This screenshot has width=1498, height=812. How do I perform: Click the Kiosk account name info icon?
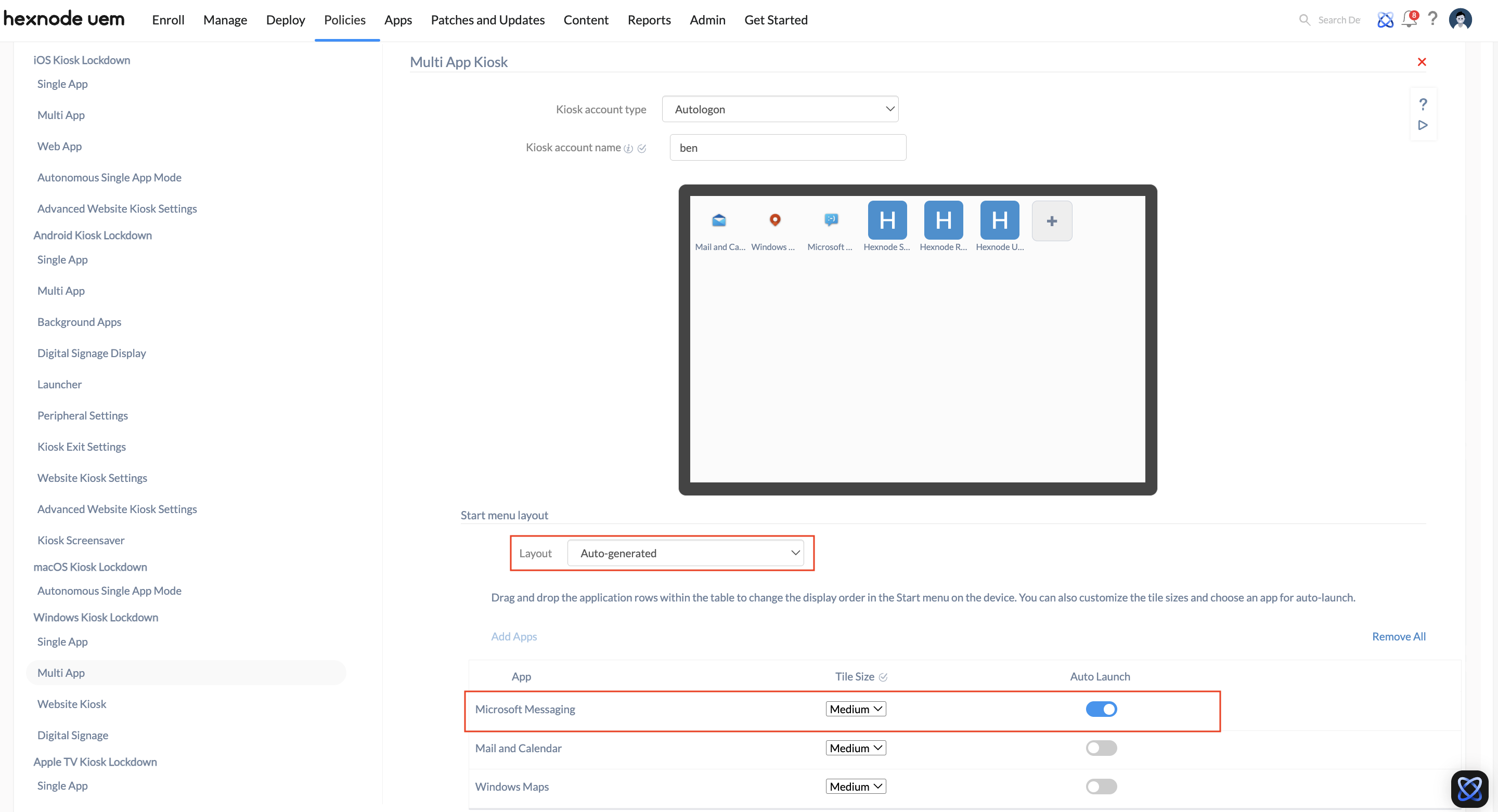pos(628,148)
